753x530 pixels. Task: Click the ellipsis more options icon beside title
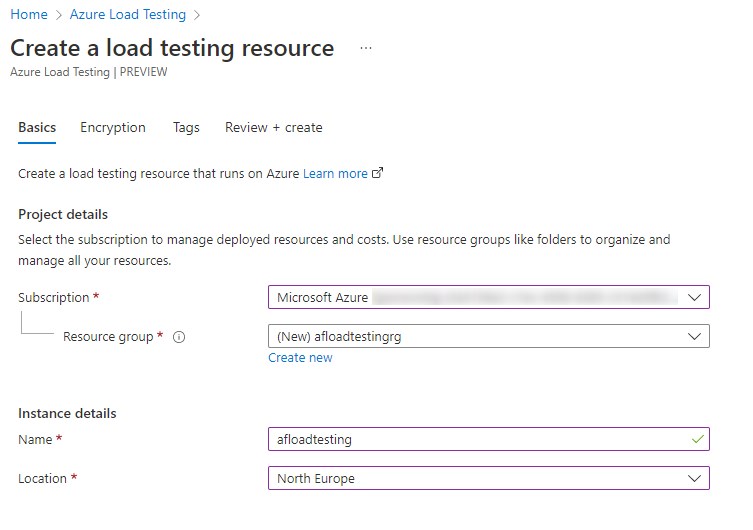tap(366, 48)
